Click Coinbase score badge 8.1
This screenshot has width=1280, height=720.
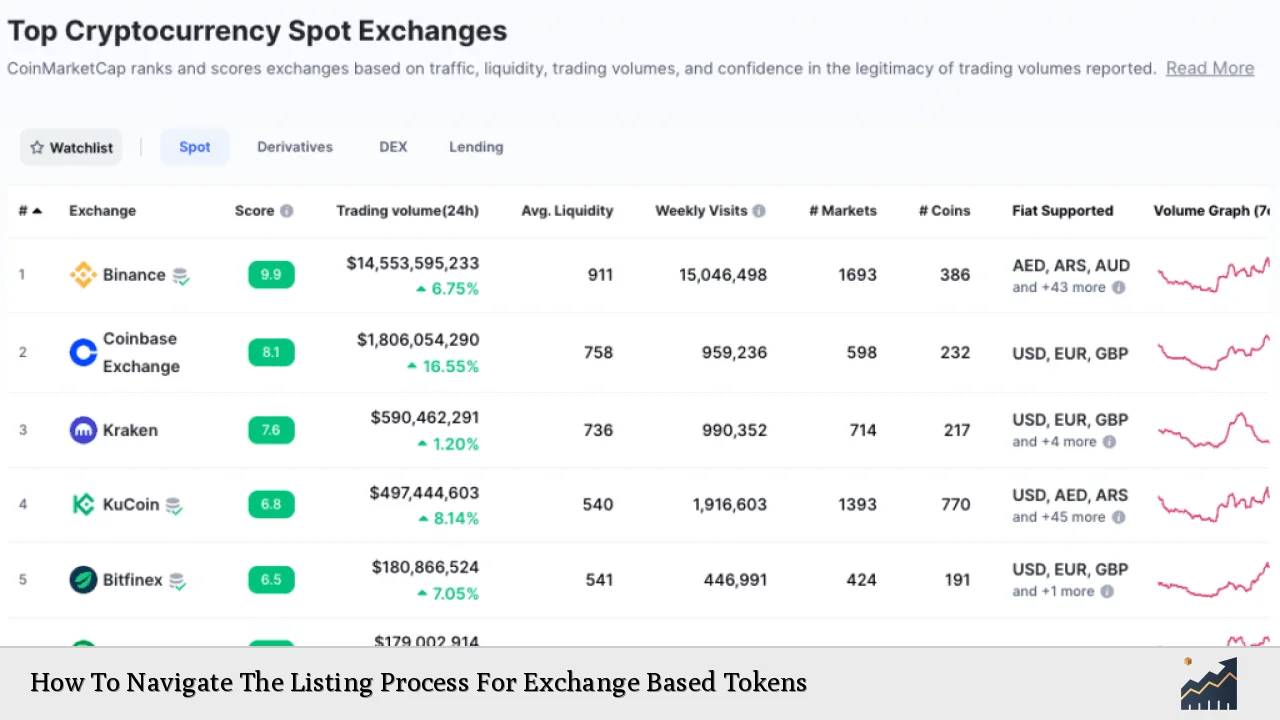click(x=271, y=352)
